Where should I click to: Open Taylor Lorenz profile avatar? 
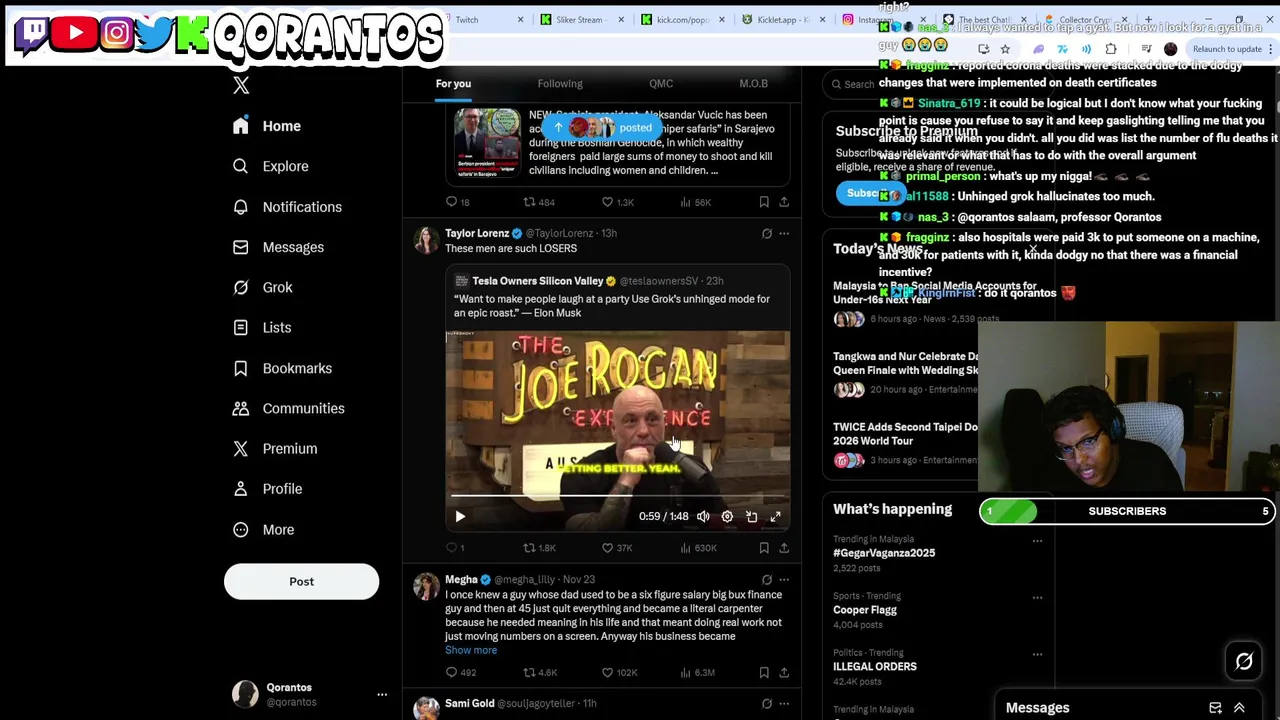click(426, 240)
